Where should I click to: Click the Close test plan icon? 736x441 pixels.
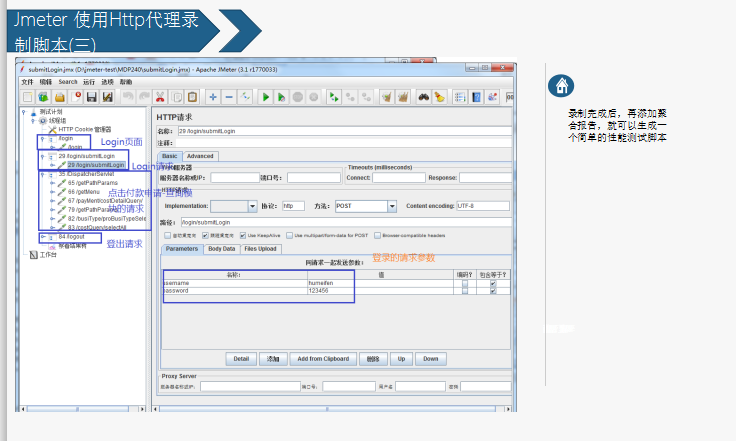click(76, 97)
